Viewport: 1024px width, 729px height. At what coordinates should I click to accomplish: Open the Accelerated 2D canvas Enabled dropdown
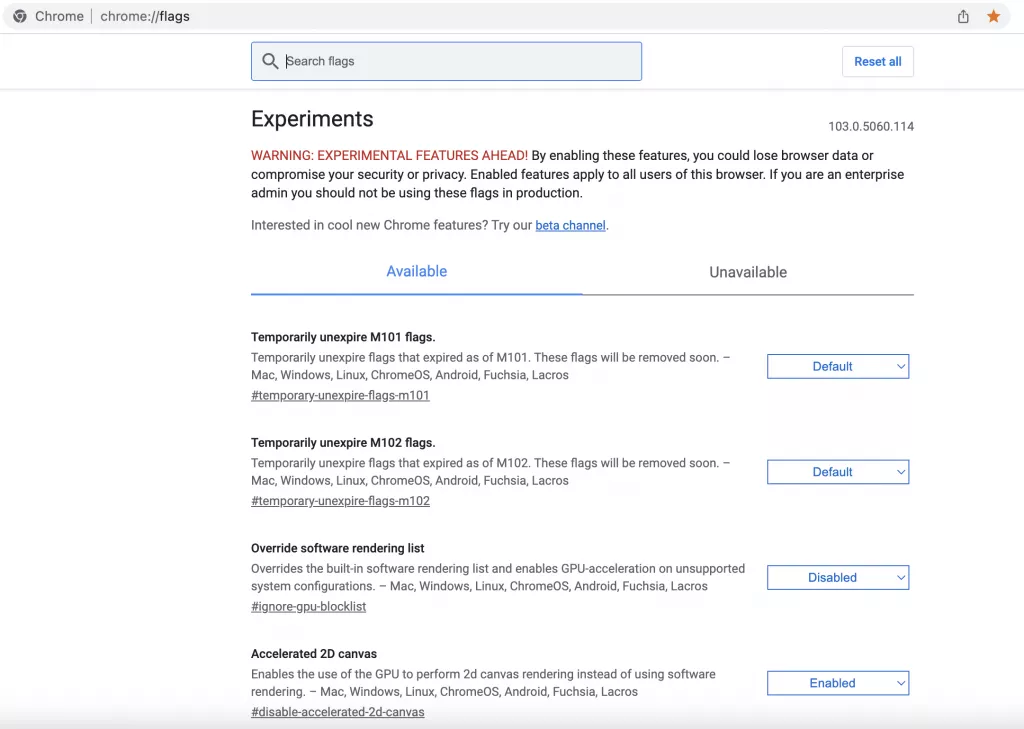point(838,683)
